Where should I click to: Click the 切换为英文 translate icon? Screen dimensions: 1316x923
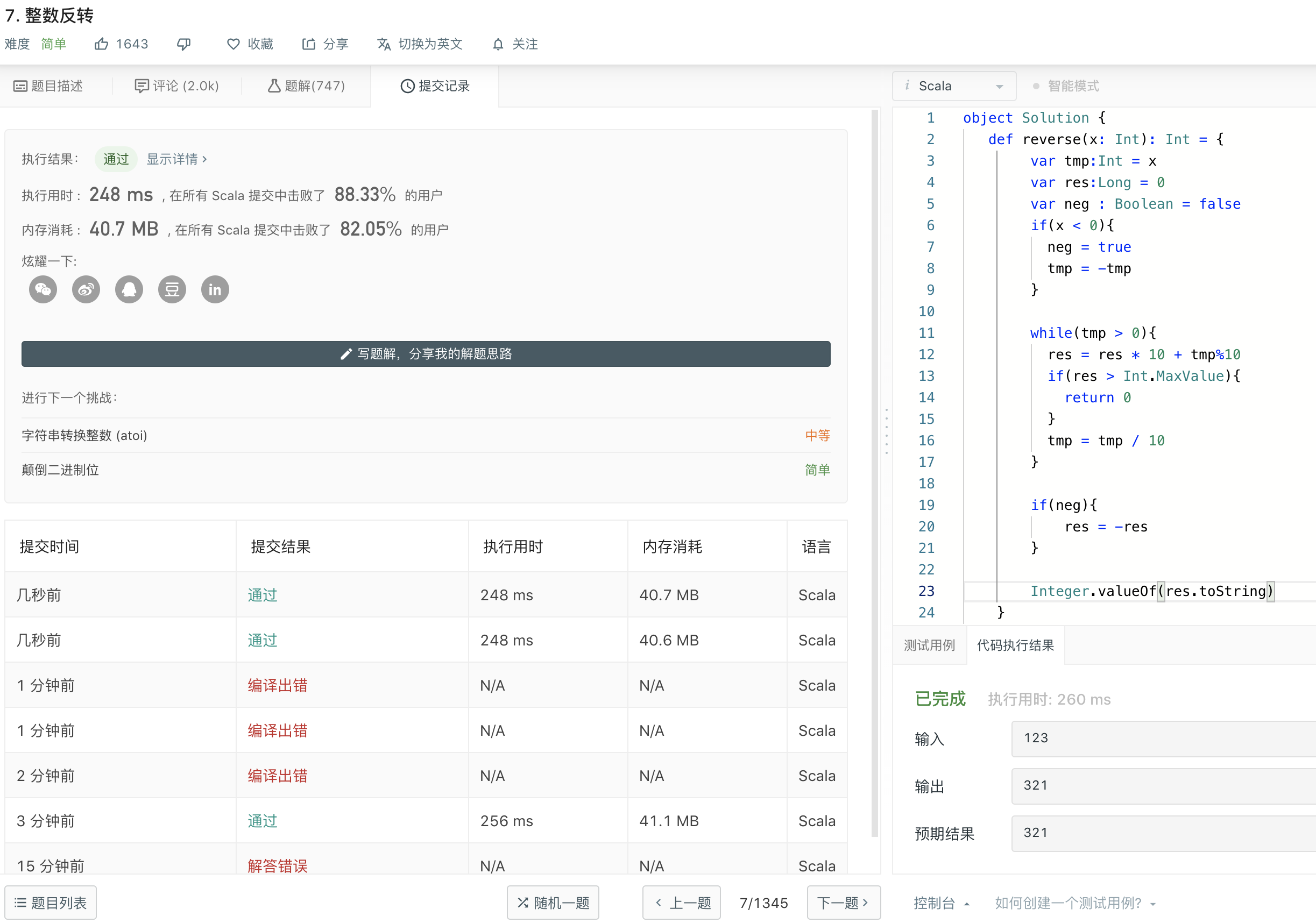[x=384, y=44]
